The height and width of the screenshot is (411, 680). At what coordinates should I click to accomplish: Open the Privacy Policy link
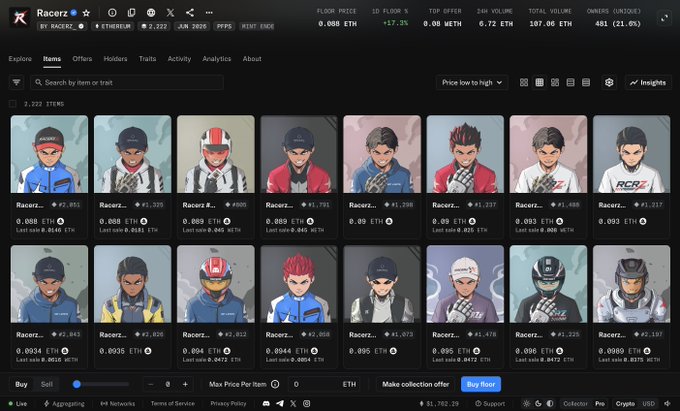click(x=228, y=404)
